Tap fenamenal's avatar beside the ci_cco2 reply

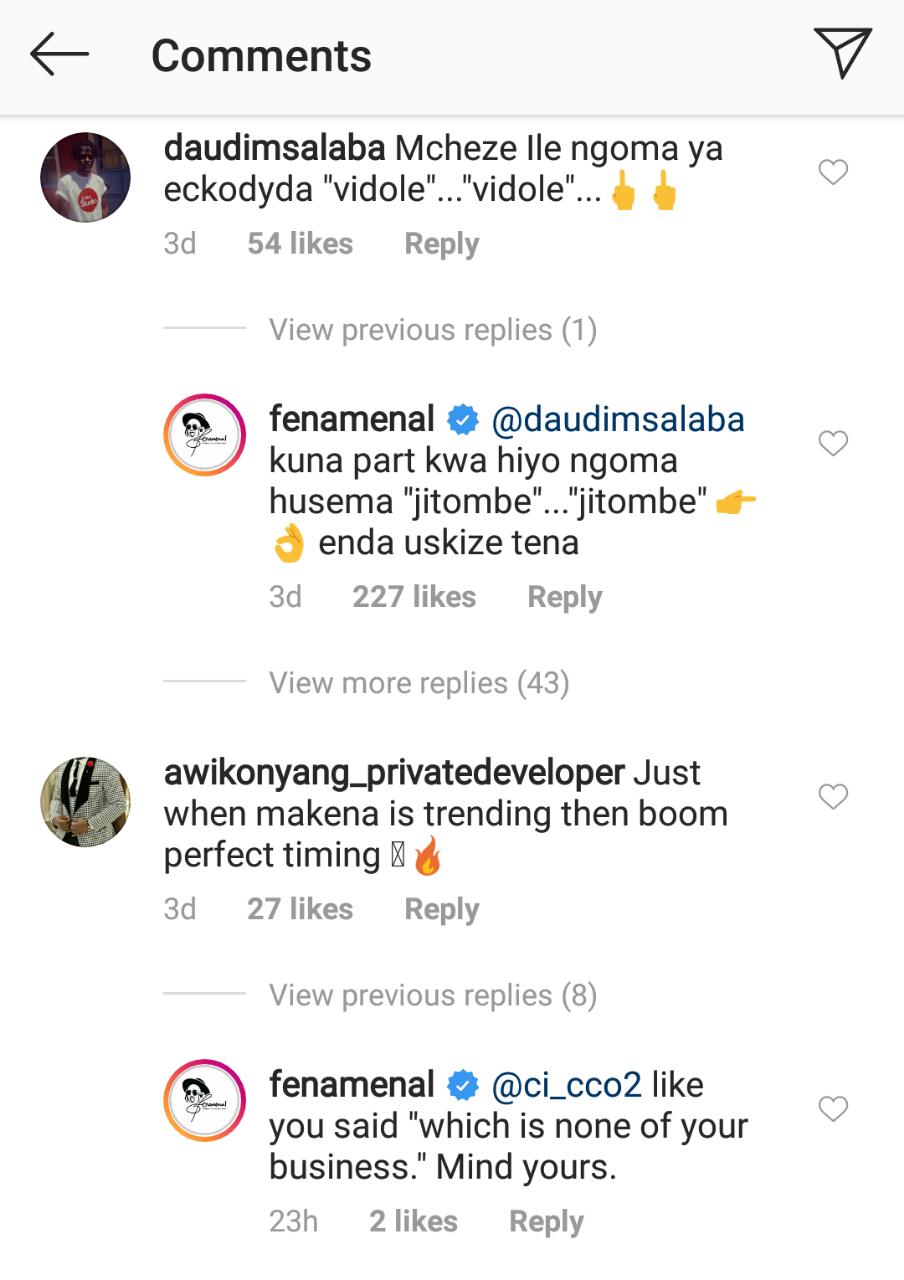coord(204,1101)
